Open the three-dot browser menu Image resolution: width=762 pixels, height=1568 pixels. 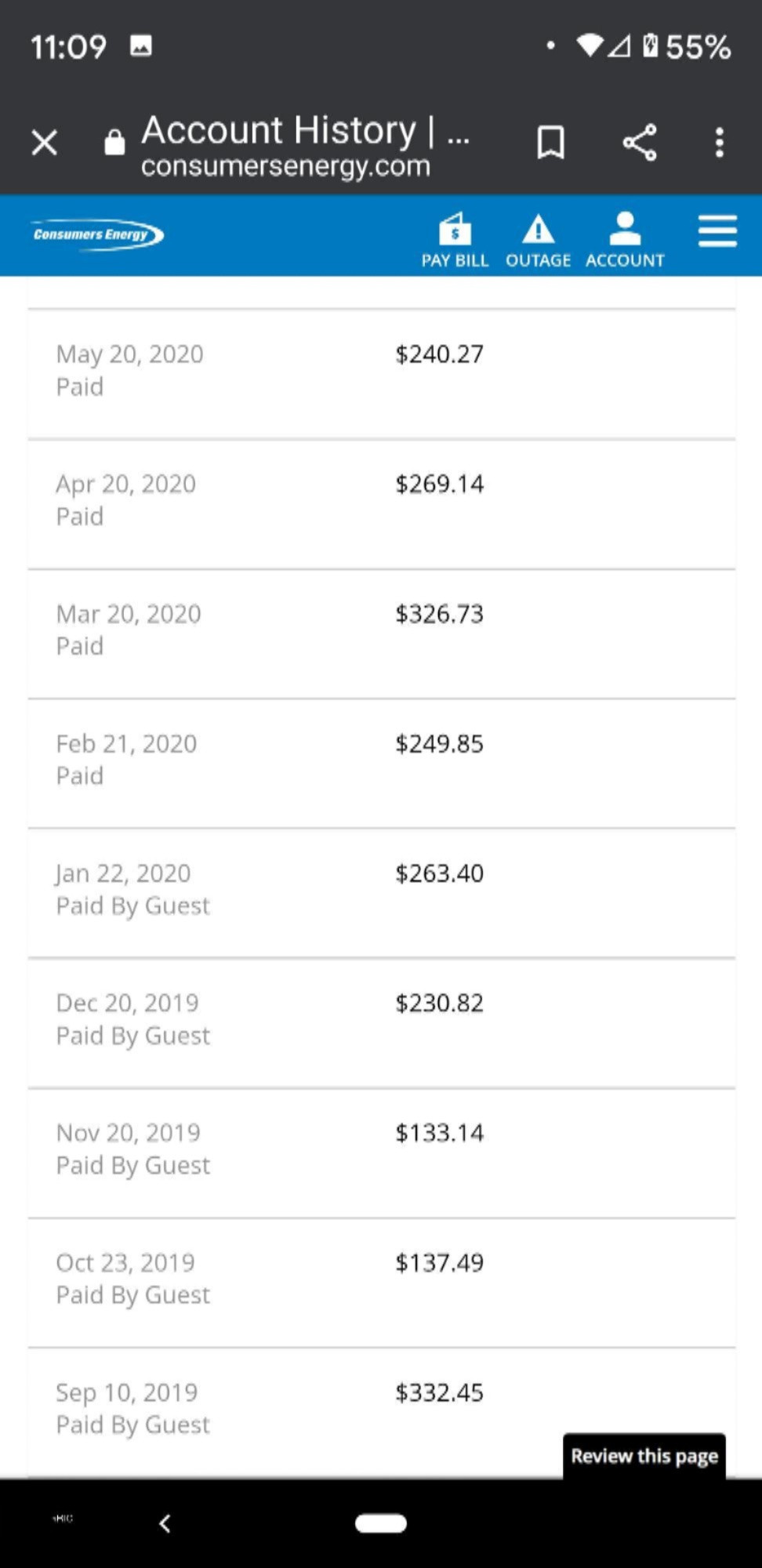point(719,143)
